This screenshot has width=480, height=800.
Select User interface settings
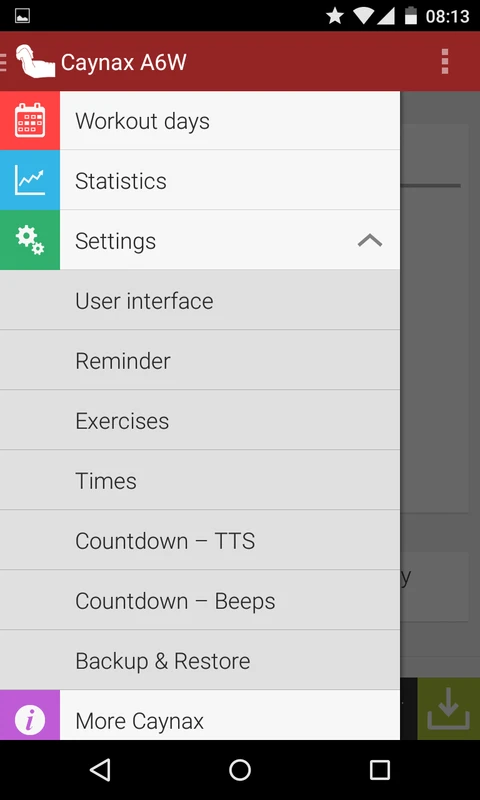tap(200, 300)
